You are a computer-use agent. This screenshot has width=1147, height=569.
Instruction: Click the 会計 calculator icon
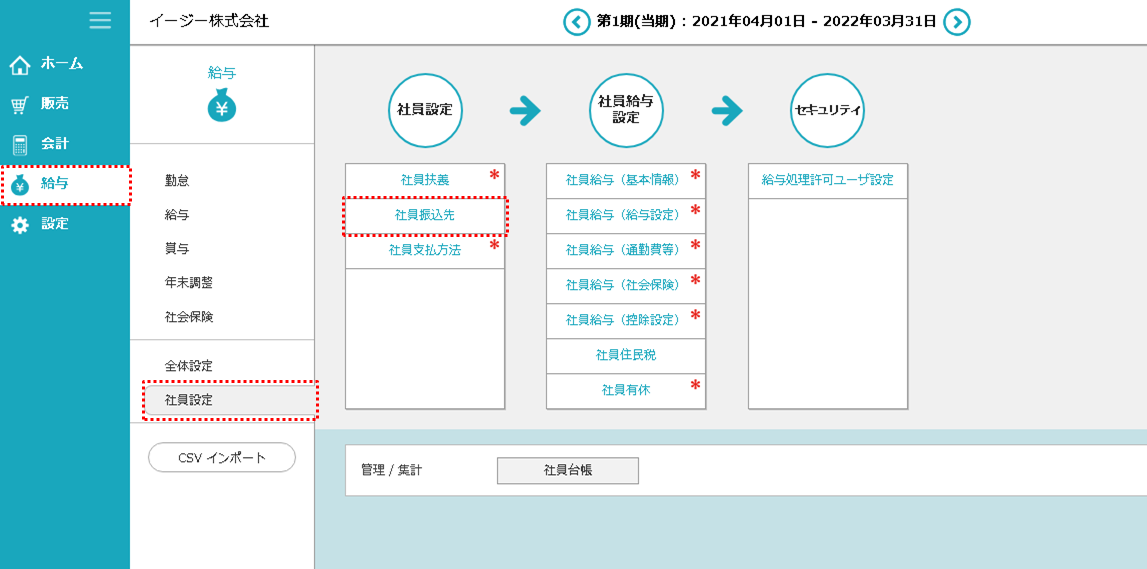tap(20, 145)
